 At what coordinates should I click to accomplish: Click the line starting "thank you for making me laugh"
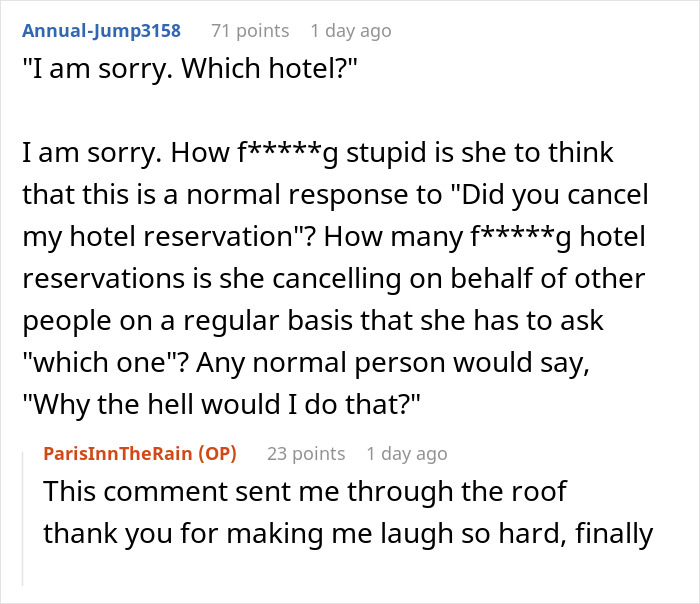347,533
